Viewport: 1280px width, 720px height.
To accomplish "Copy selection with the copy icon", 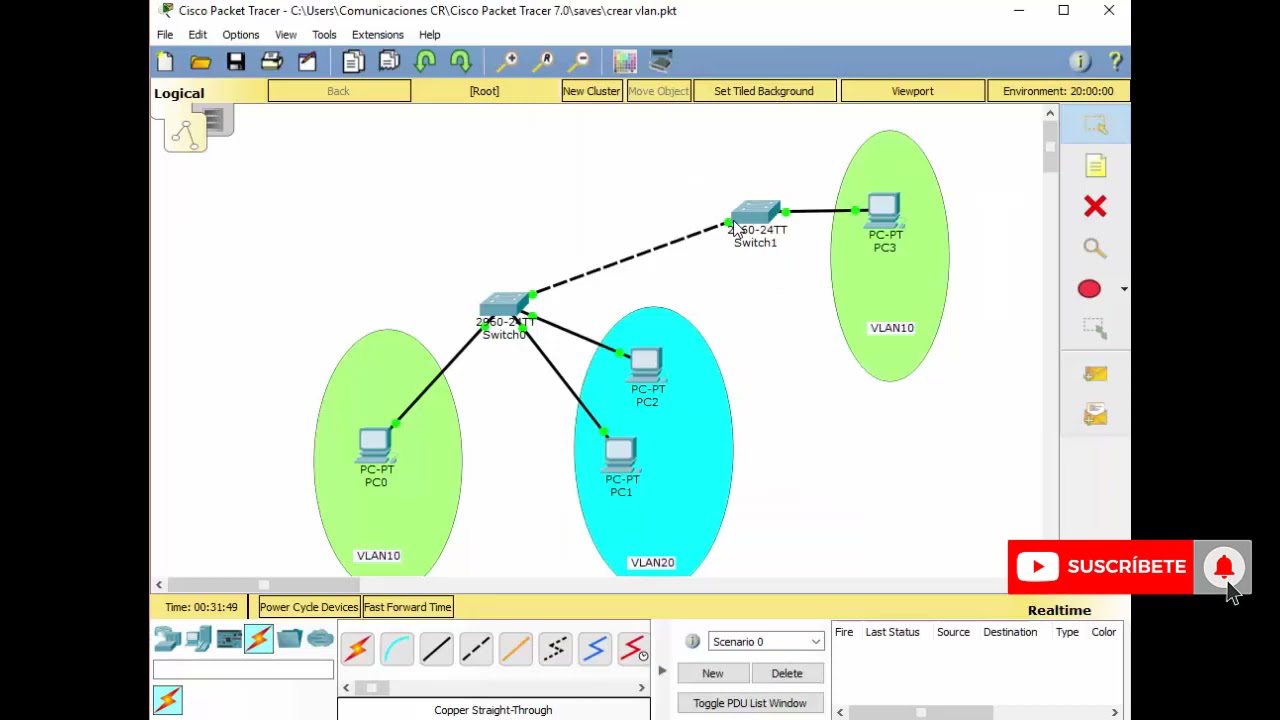I will click(x=353, y=62).
